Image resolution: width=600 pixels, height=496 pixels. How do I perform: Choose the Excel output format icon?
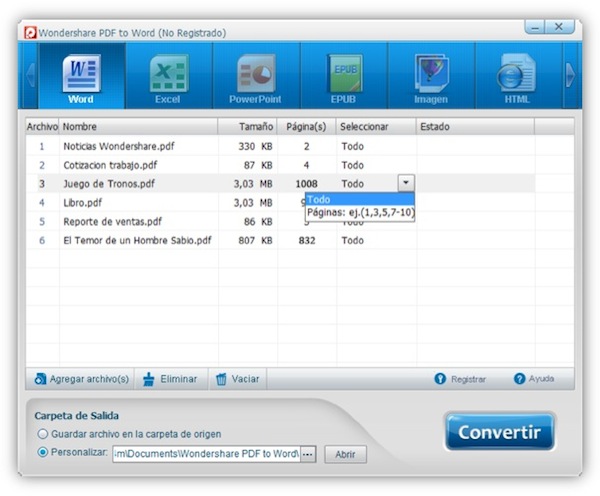click(x=168, y=76)
